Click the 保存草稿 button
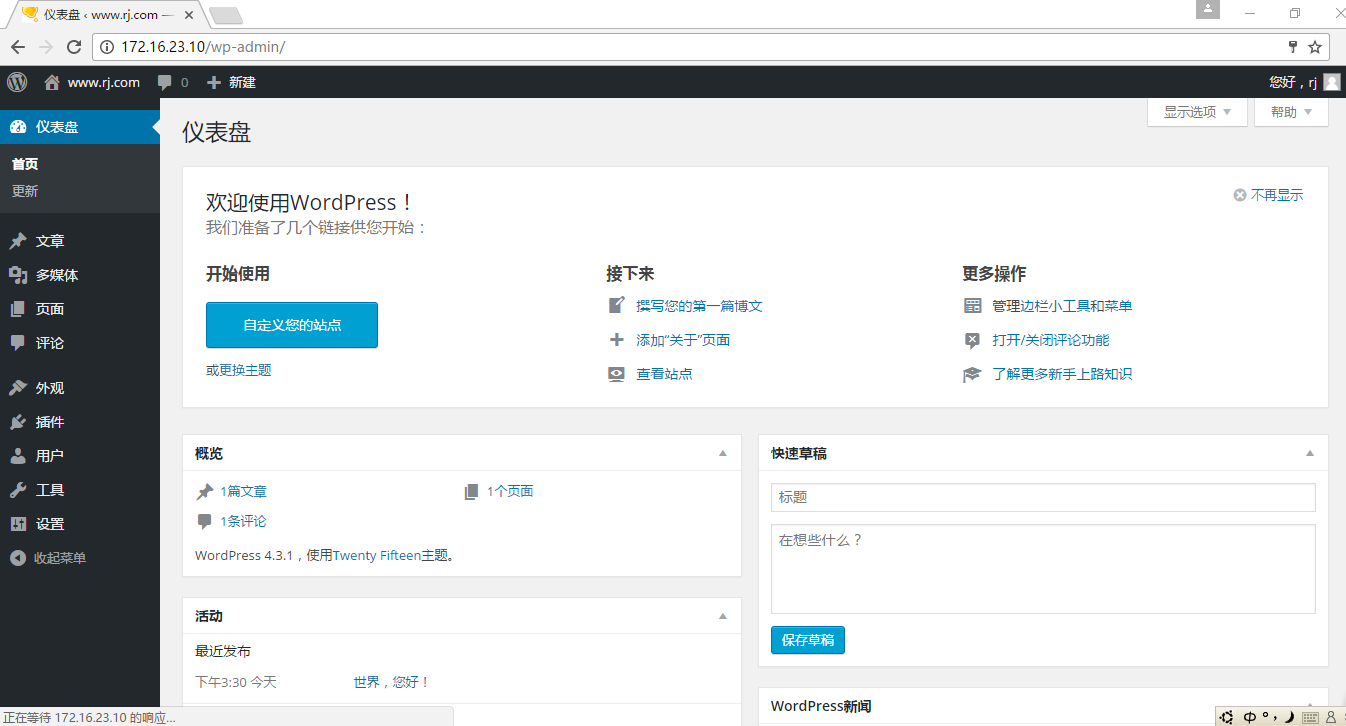 [x=808, y=640]
